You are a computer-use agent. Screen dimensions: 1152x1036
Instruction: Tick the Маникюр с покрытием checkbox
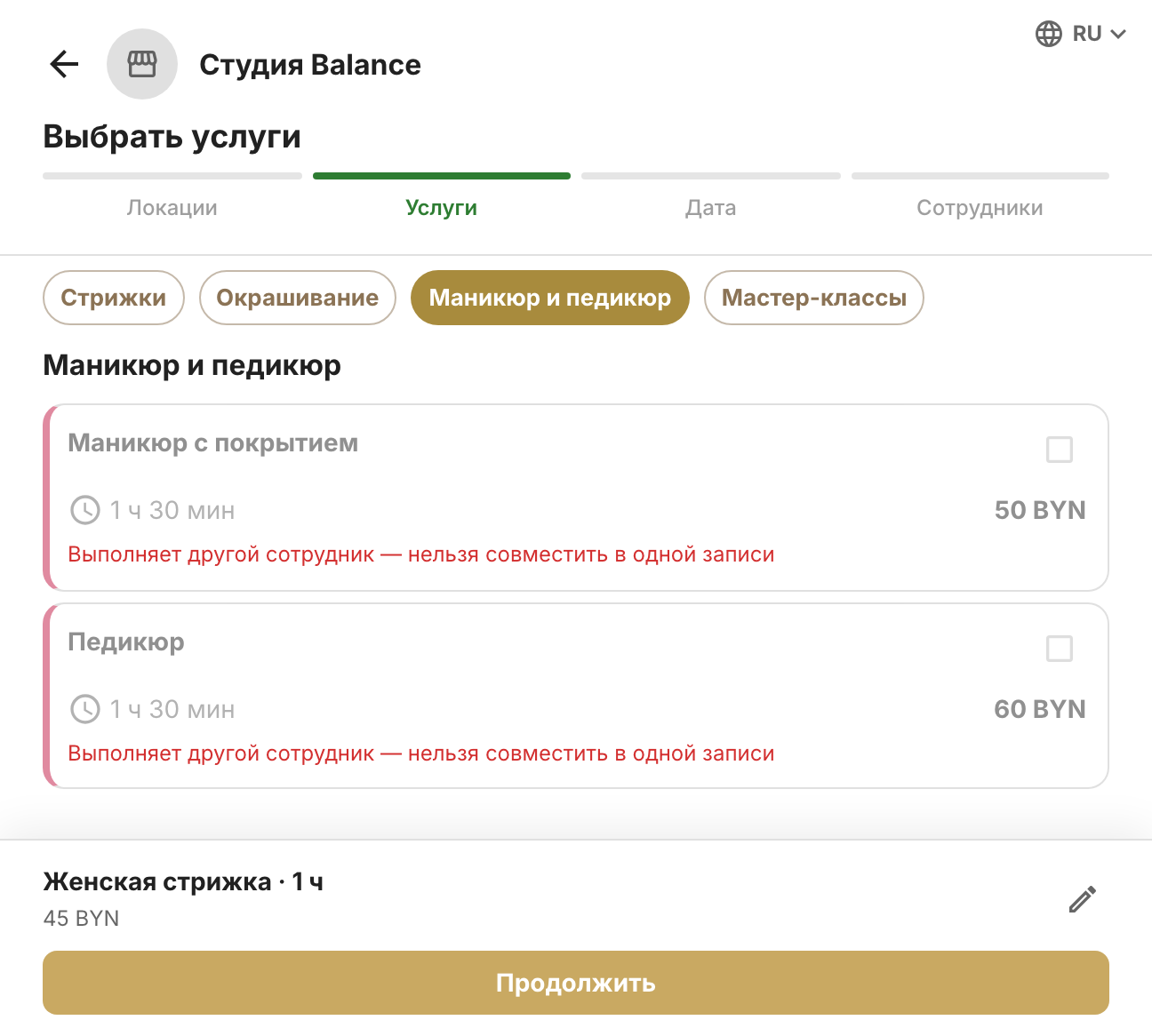(1060, 450)
